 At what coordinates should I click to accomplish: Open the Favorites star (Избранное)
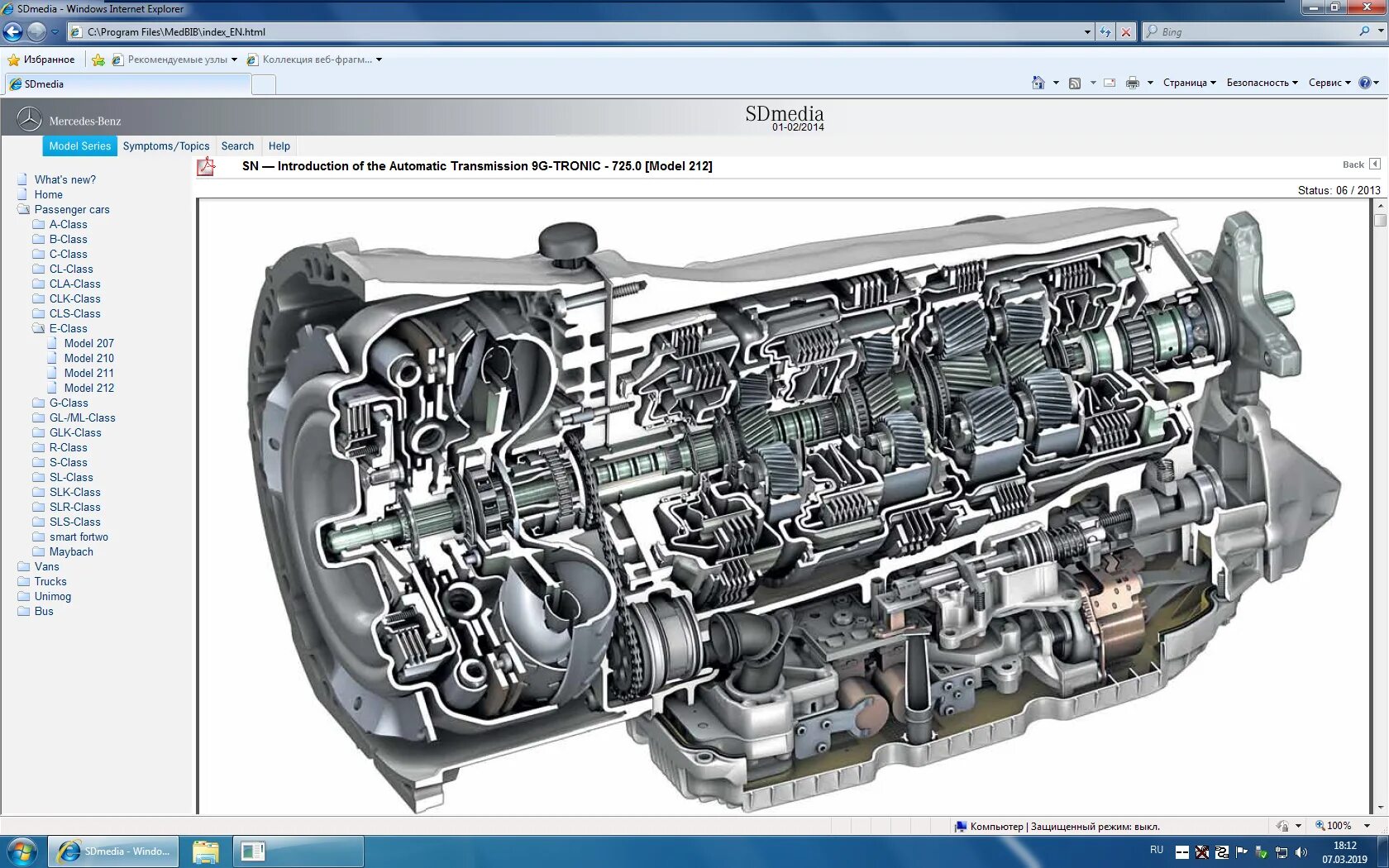(41, 60)
